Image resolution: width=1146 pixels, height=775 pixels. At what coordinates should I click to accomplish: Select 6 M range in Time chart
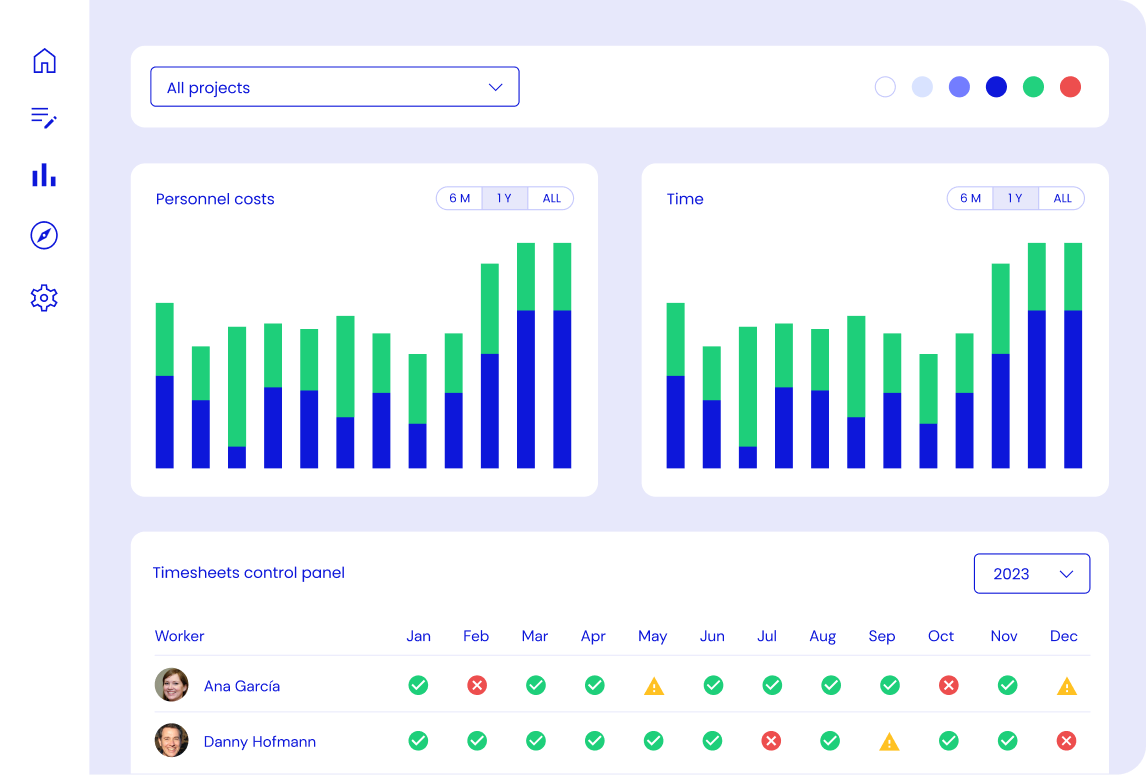point(971,198)
